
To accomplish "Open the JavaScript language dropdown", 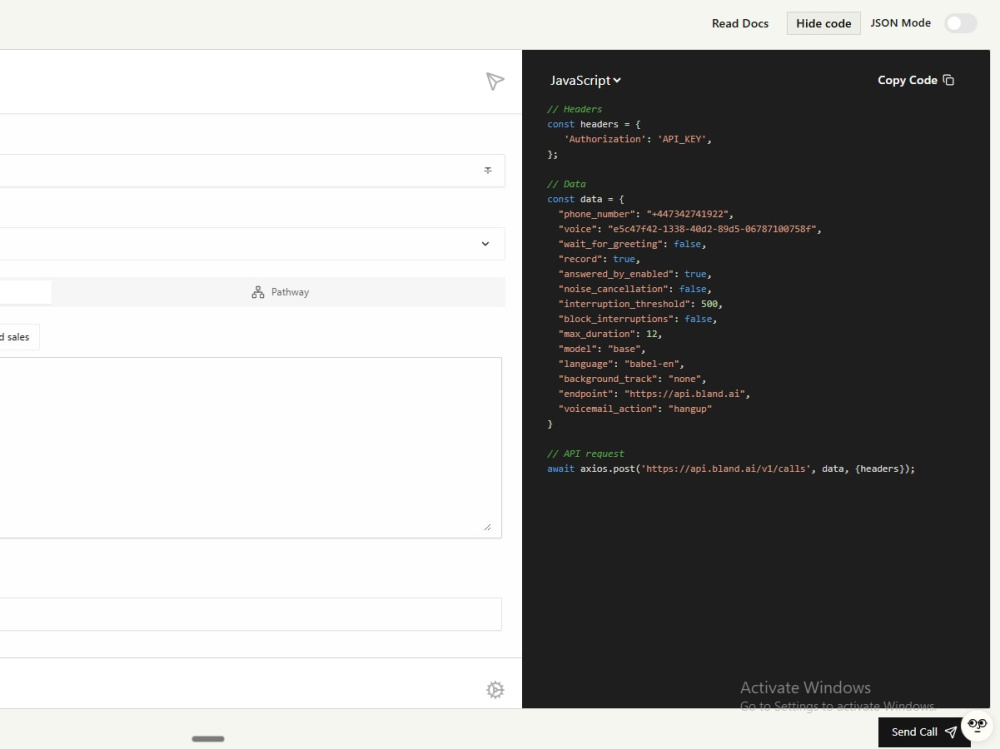I will [x=585, y=80].
